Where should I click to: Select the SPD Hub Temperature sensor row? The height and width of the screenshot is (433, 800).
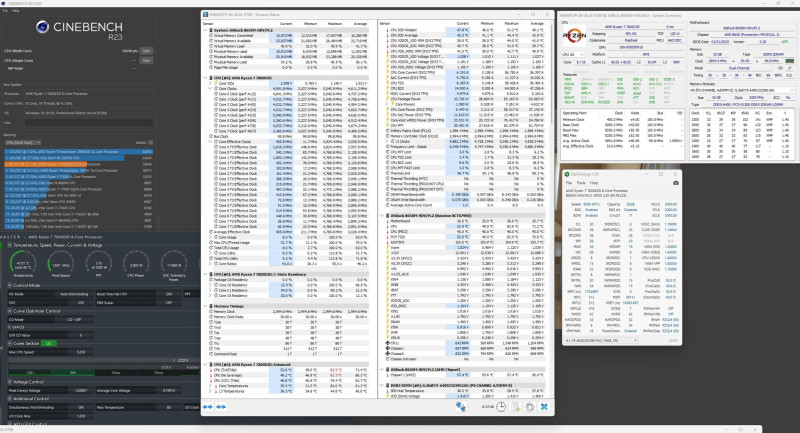point(465,391)
